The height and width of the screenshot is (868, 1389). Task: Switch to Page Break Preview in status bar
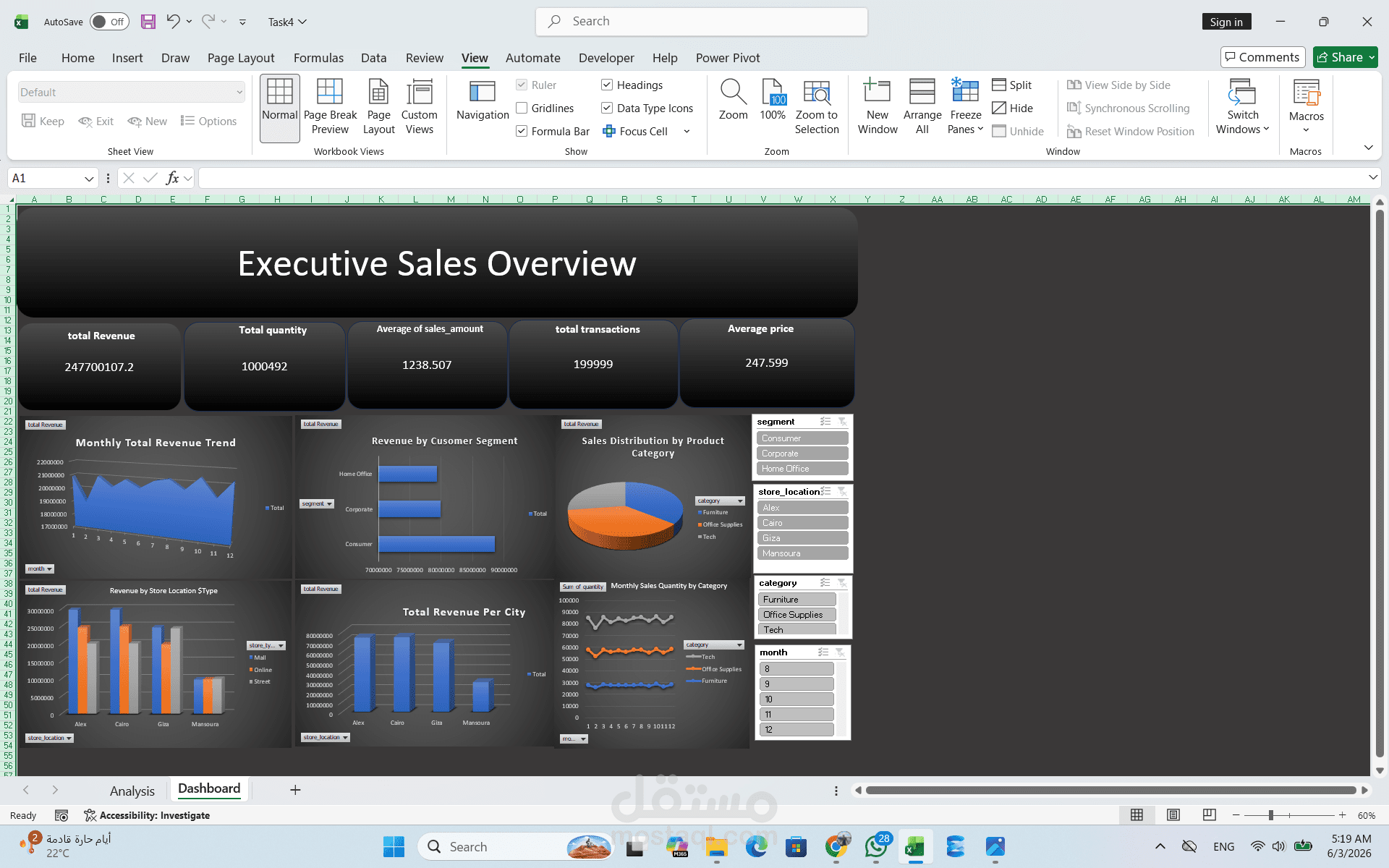[x=1209, y=815]
